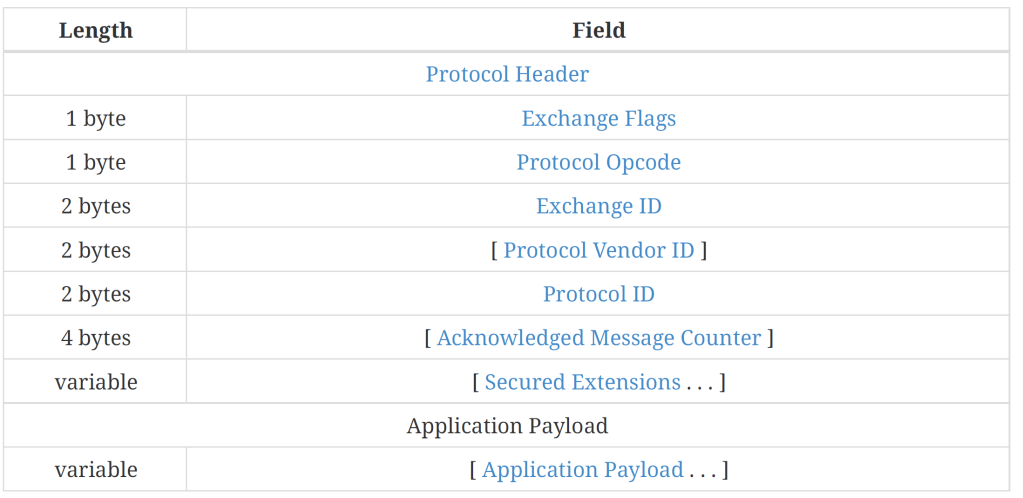The width and height of the screenshot is (1023, 498).
Task: Click the Protocol Vendor ID link
Action: [x=598, y=250]
